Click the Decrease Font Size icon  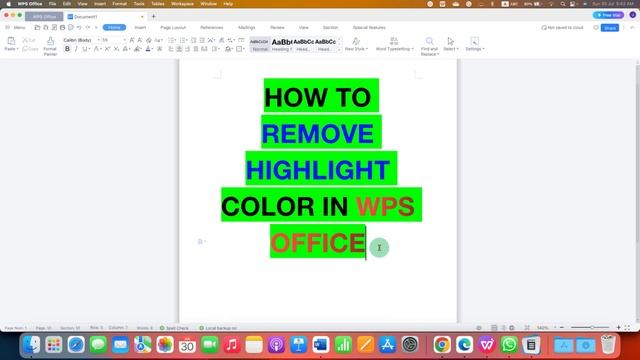(140, 40)
